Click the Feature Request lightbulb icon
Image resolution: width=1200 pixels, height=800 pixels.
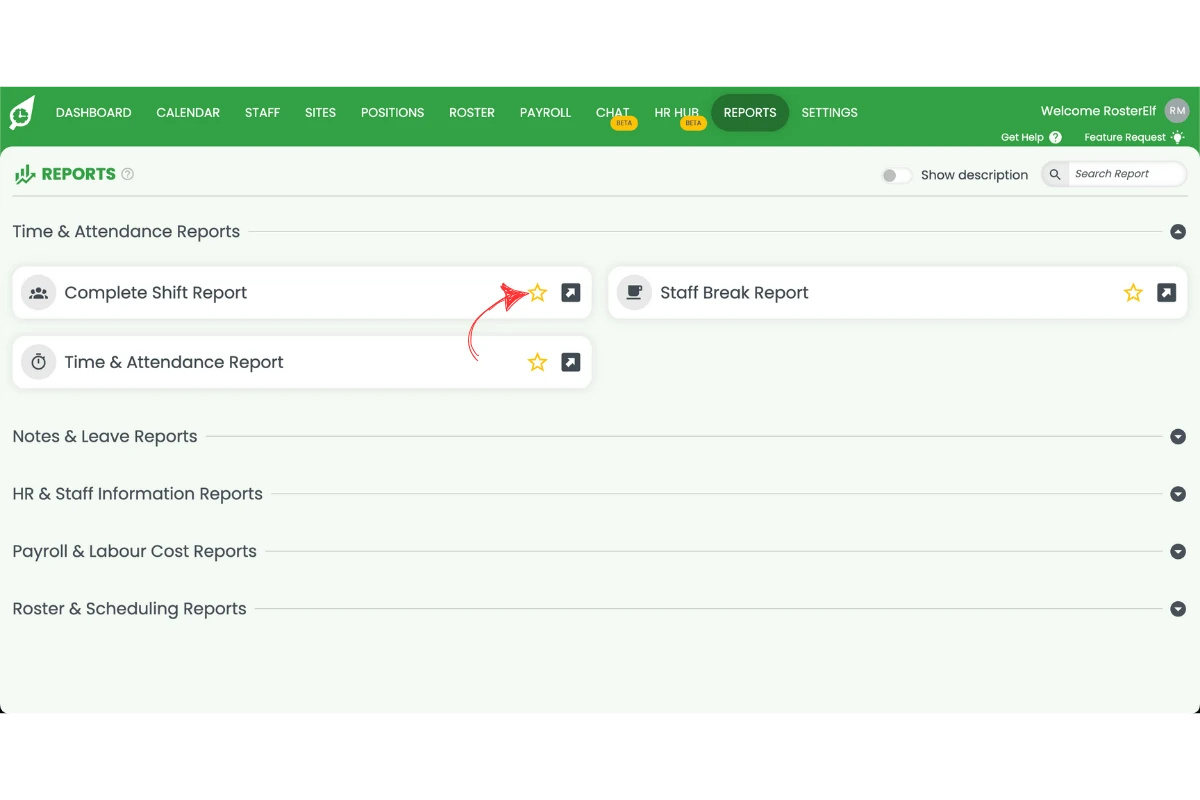pos(1177,137)
